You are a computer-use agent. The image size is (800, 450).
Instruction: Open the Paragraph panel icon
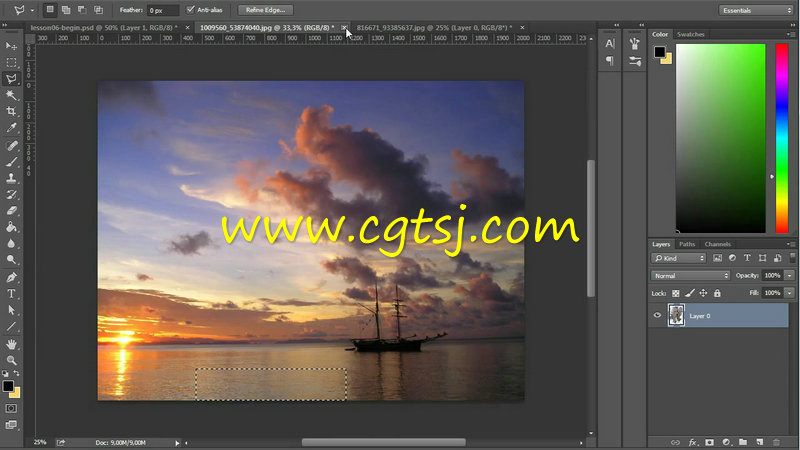[610, 60]
